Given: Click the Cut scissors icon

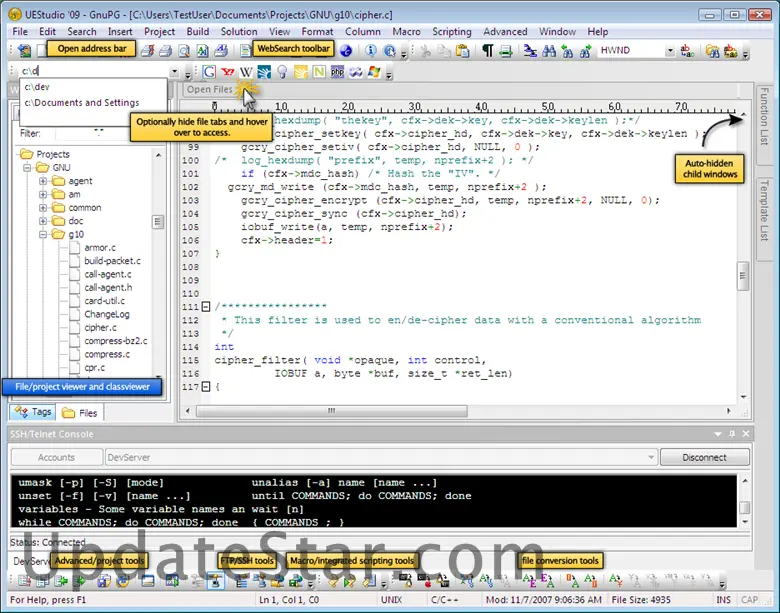Looking at the screenshot, I should (x=426, y=50).
